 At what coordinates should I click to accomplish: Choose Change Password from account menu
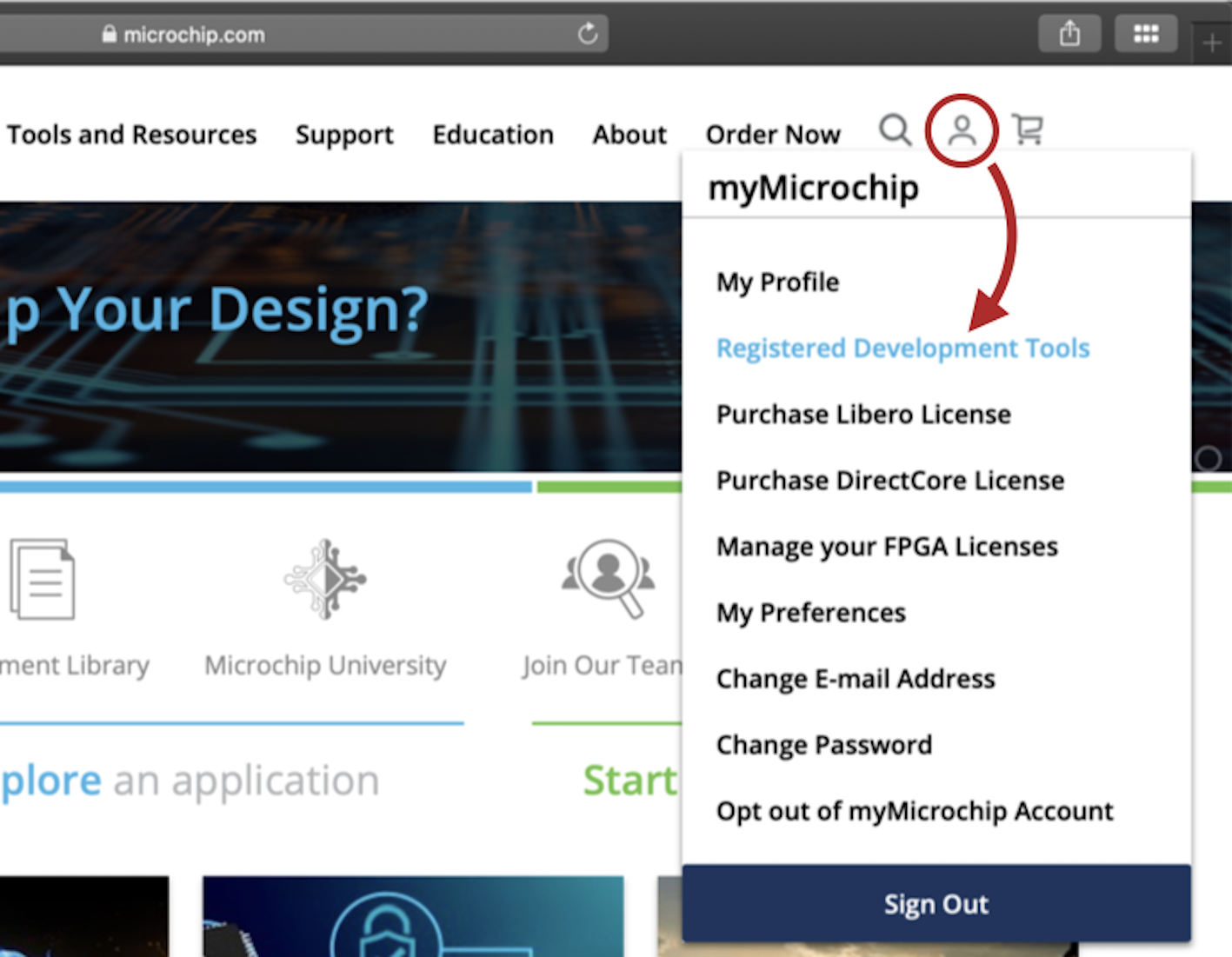click(x=823, y=745)
